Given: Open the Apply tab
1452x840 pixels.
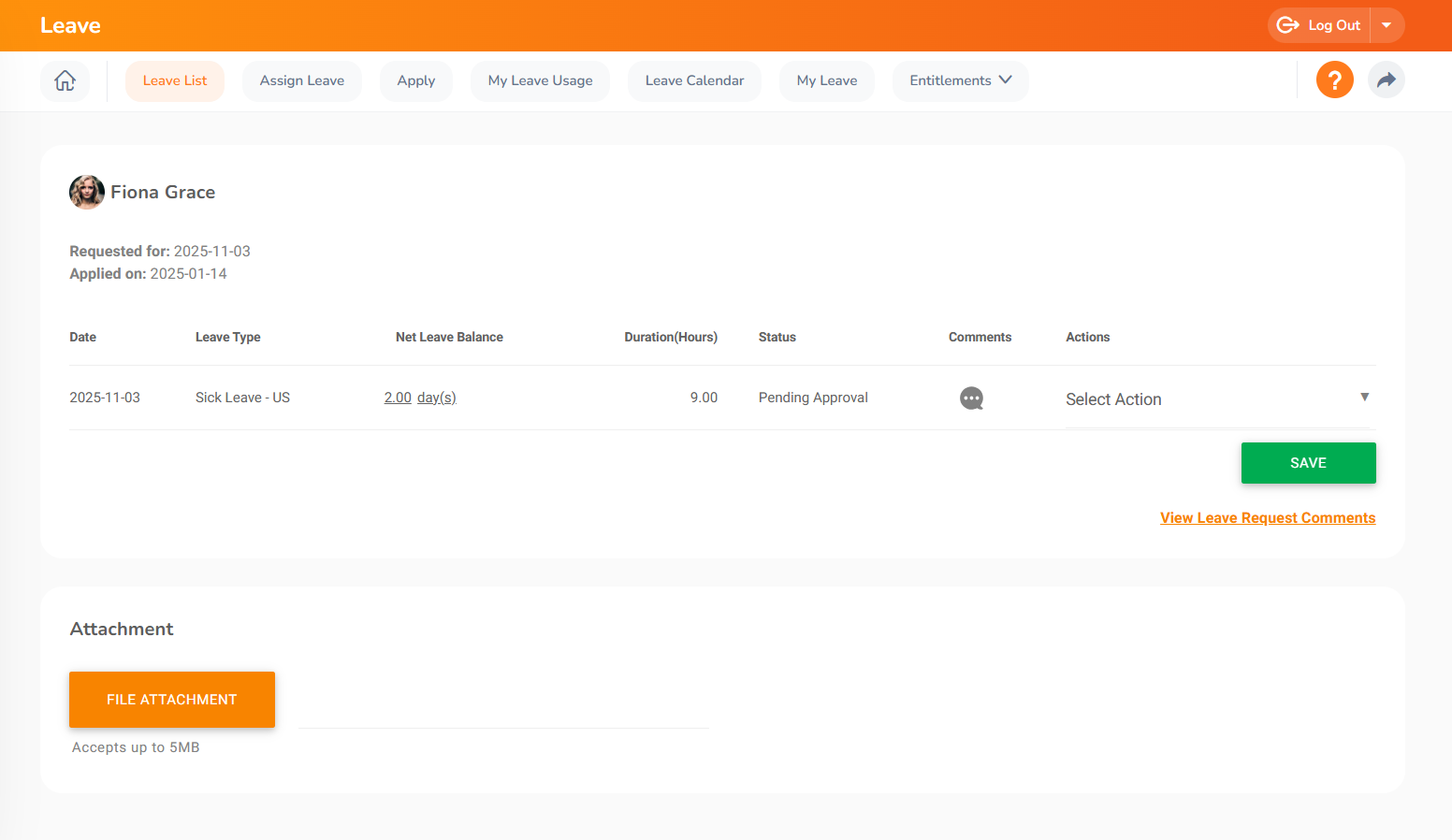Looking at the screenshot, I should (x=415, y=80).
